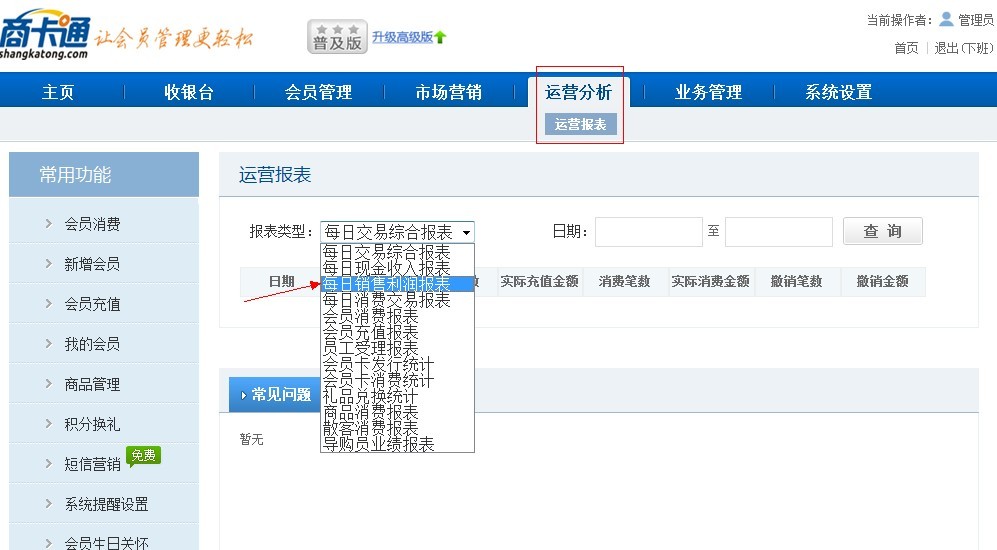This screenshot has width=997, height=550.
Task: Click the 免费 badge beside 短信营销
Action: (x=143, y=456)
